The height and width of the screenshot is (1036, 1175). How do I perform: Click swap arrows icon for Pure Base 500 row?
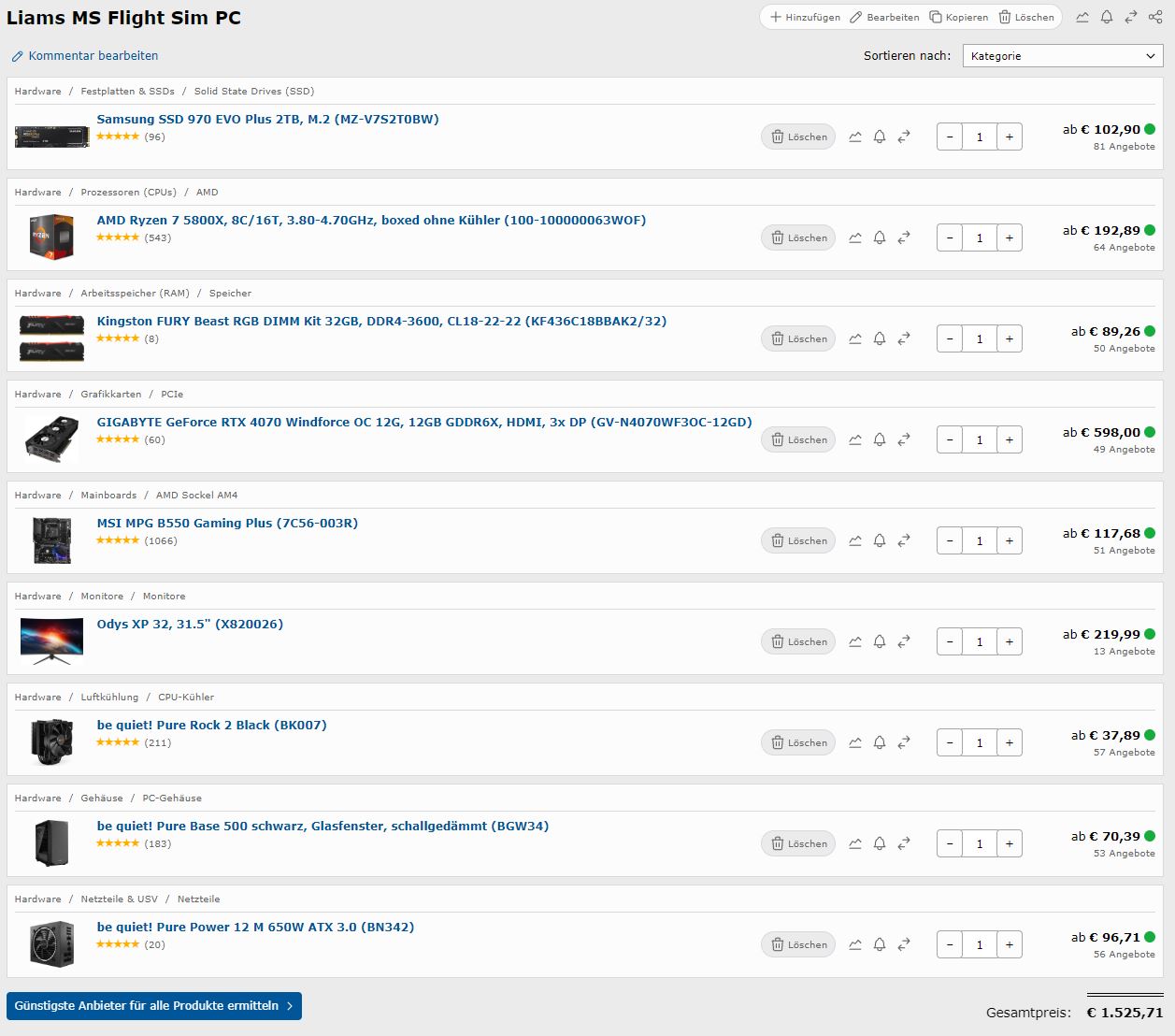904,843
